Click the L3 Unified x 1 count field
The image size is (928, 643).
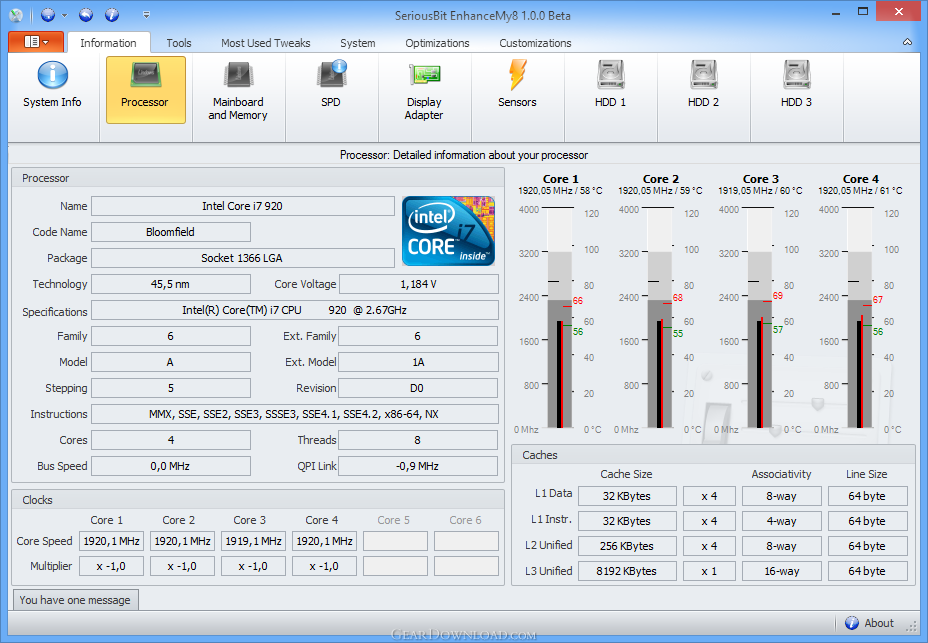(x=709, y=571)
